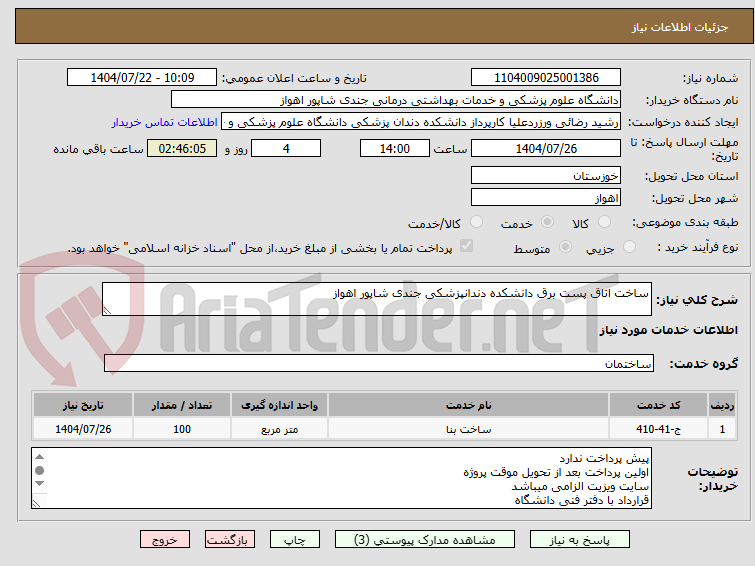The height and width of the screenshot is (566, 755).
Task: Click scroll up arrow in buyer notes
Action: point(39,457)
